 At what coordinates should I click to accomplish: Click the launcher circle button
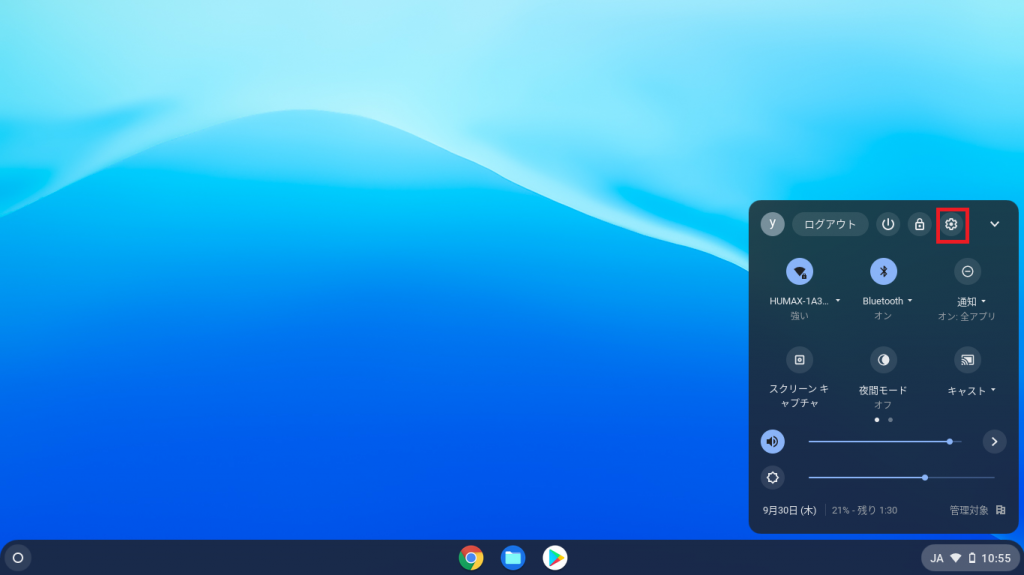pyautogui.click(x=17, y=557)
